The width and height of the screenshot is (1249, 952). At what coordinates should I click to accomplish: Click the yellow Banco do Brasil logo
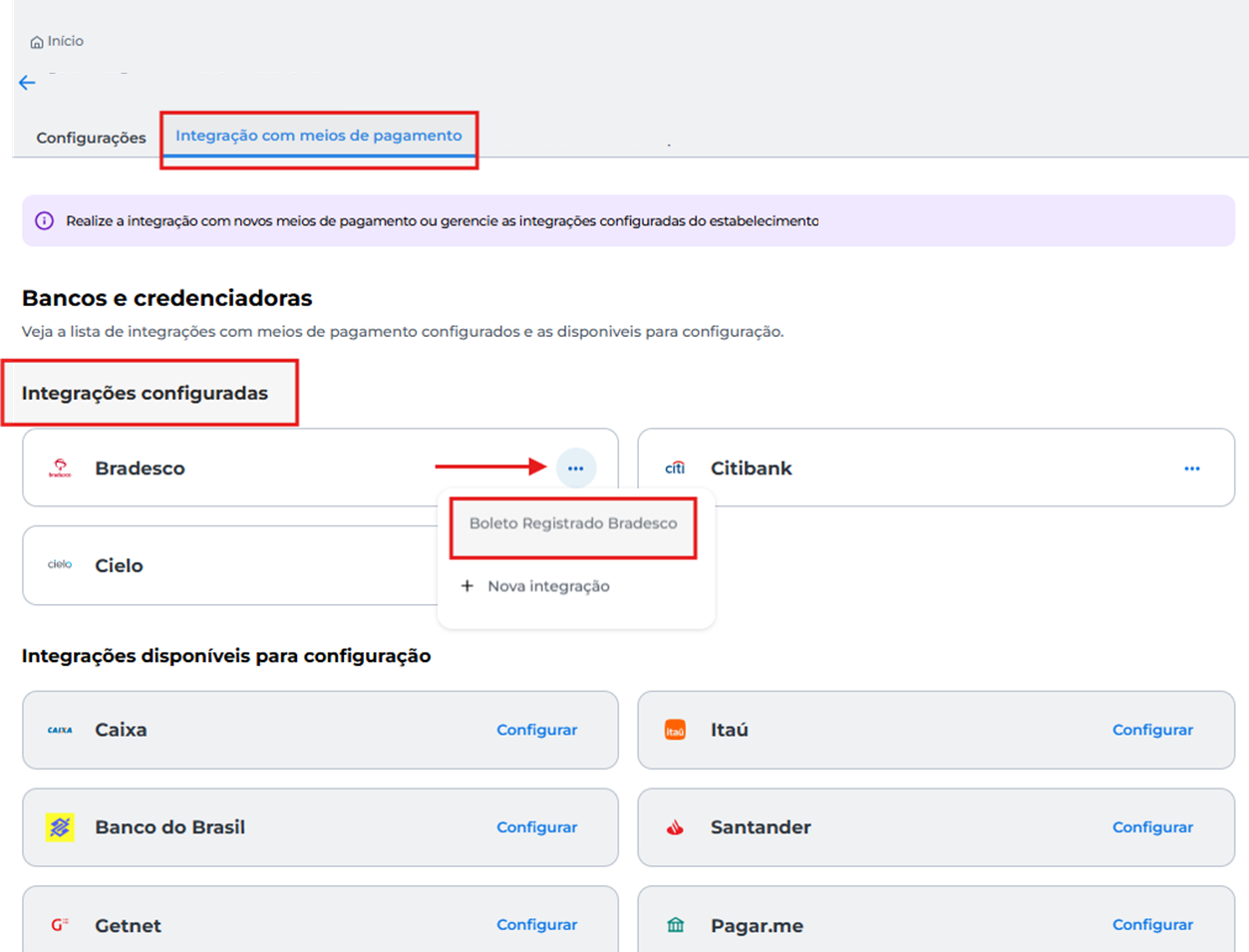pos(60,827)
